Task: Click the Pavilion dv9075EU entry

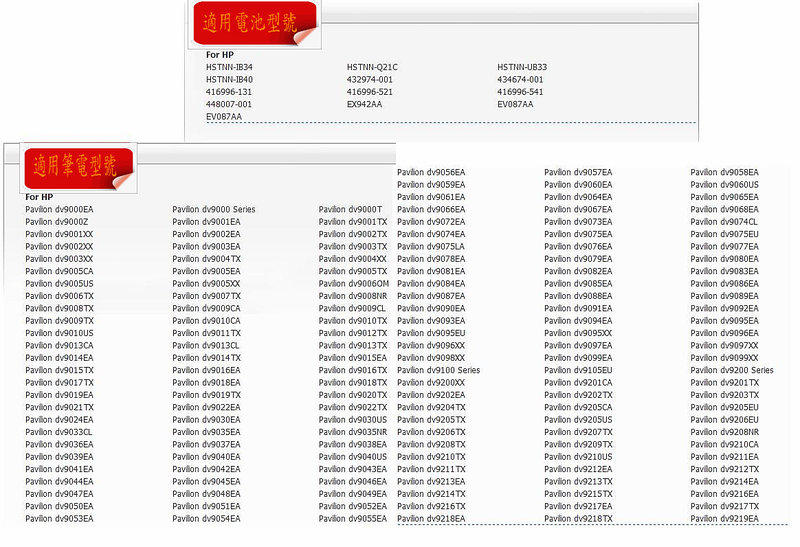Action: 724,234
